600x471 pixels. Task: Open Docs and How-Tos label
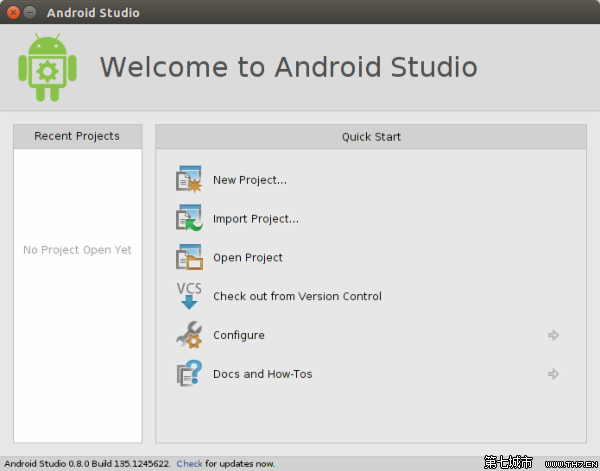tap(262, 374)
